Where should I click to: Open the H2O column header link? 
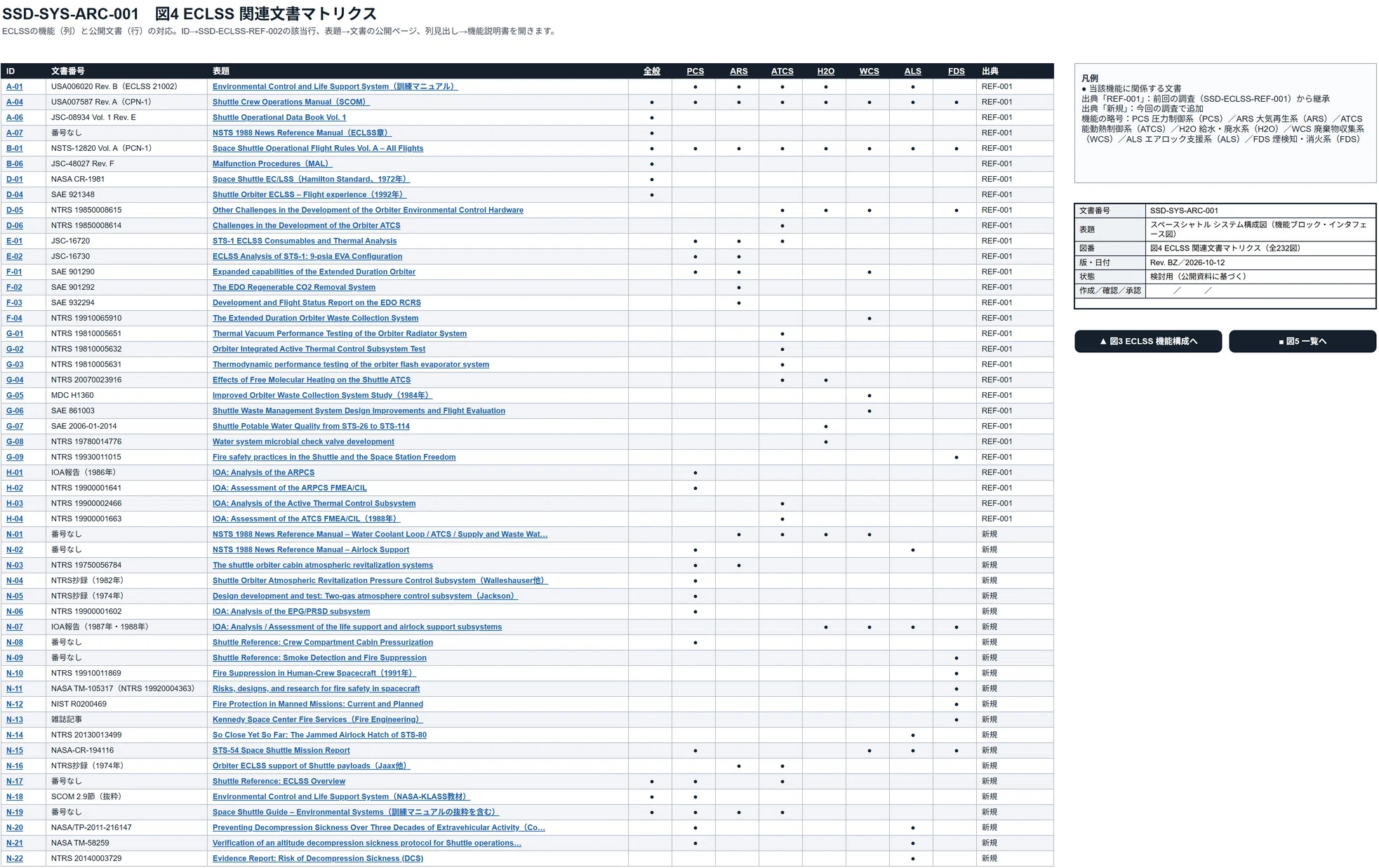pyautogui.click(x=825, y=71)
